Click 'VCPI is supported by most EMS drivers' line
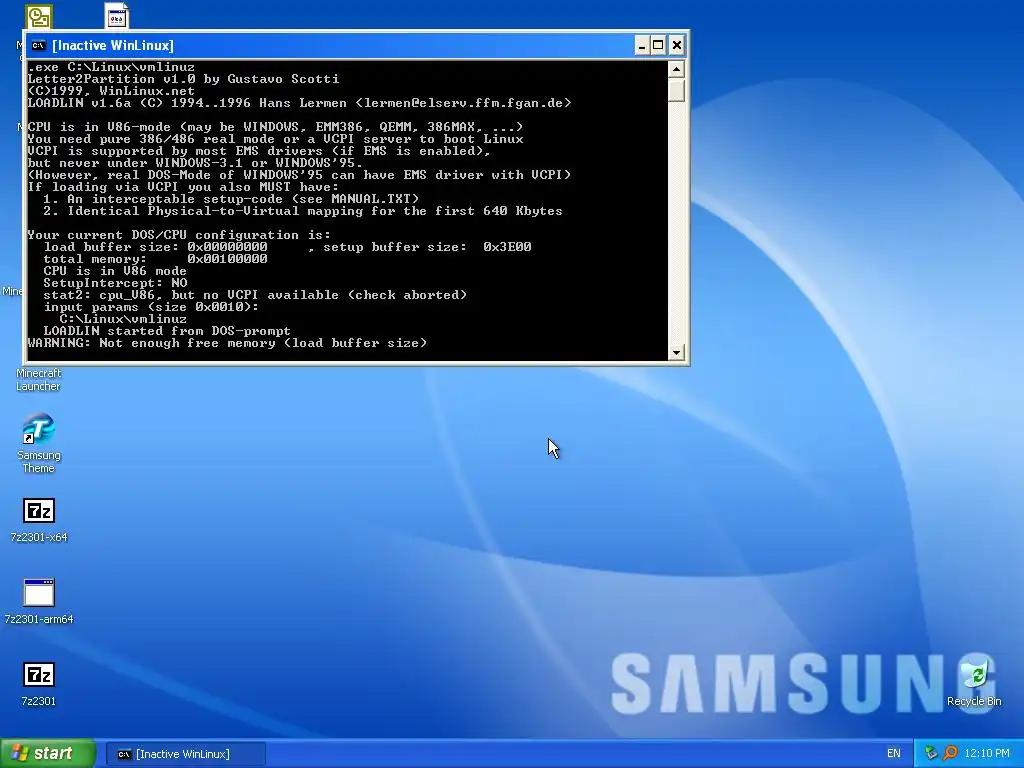 click(259, 151)
